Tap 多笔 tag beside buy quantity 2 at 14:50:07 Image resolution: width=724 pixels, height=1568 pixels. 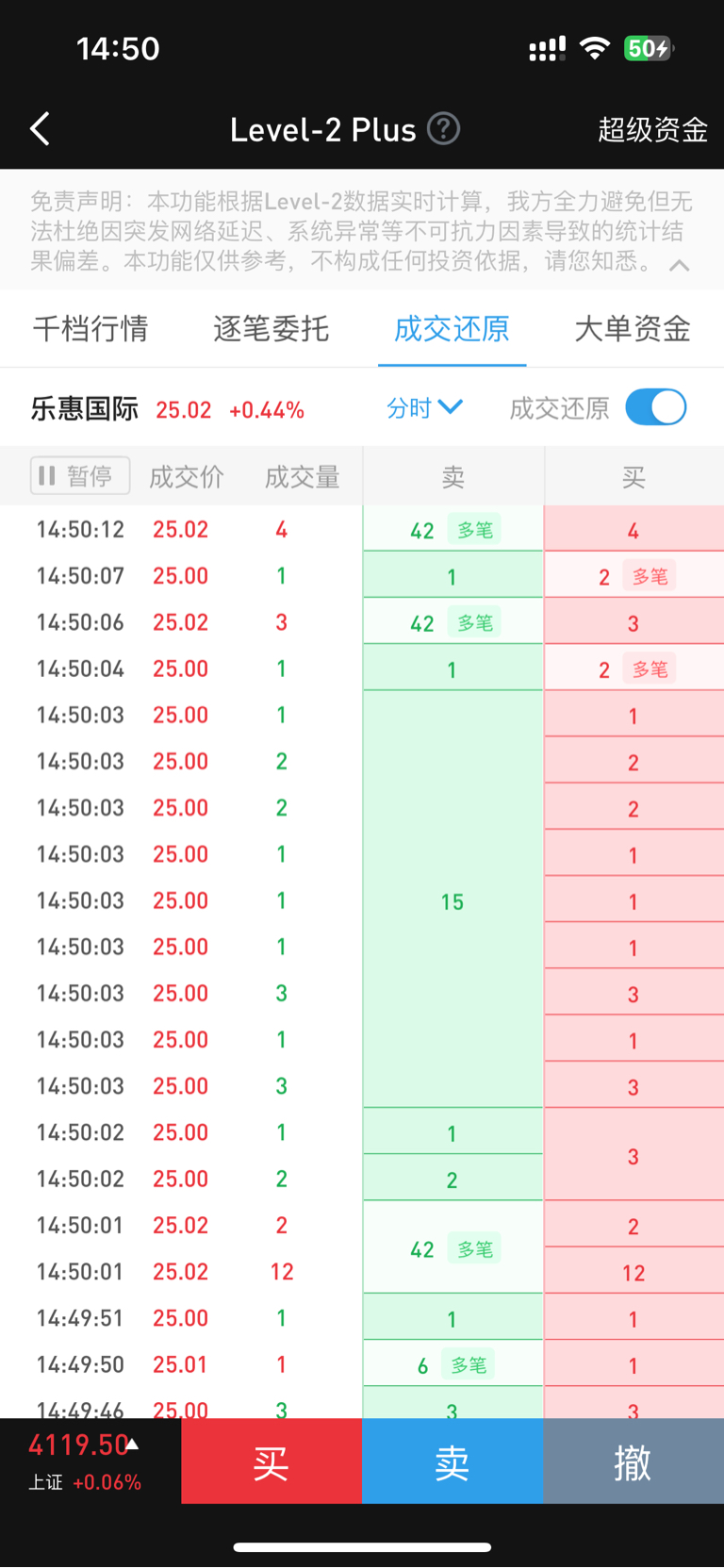(x=650, y=576)
